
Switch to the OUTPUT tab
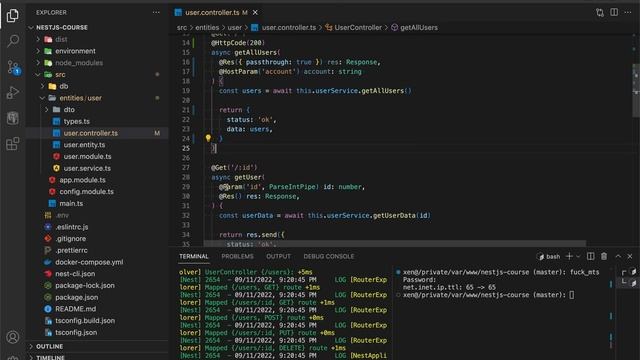[278, 256]
